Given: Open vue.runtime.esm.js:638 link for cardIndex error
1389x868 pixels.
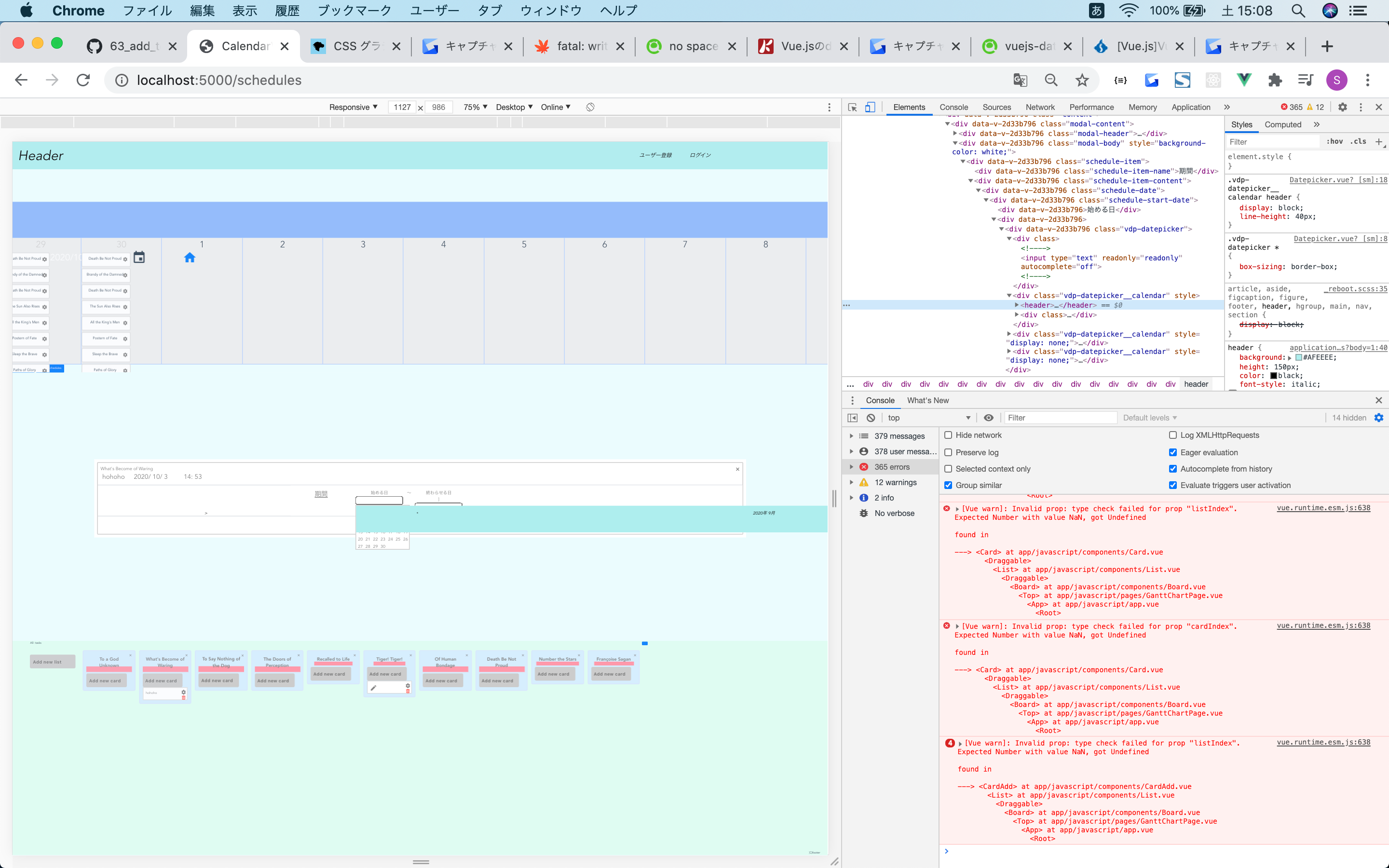Looking at the screenshot, I should coord(1323,626).
